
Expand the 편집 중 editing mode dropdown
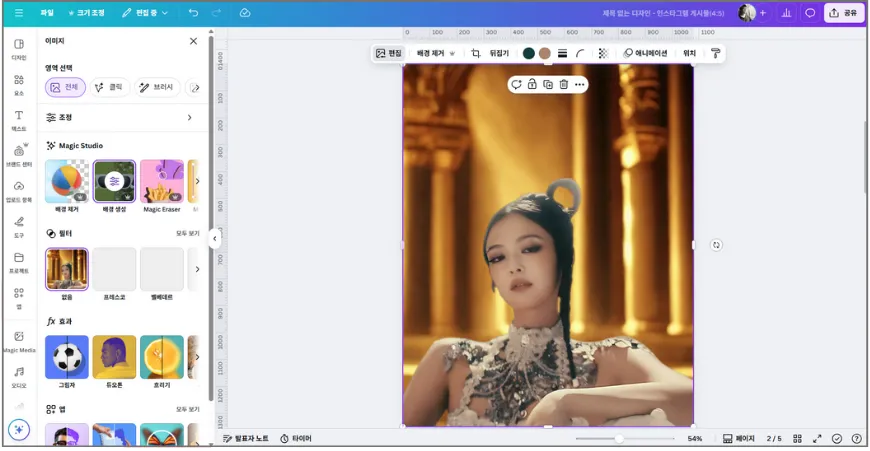tap(145, 13)
